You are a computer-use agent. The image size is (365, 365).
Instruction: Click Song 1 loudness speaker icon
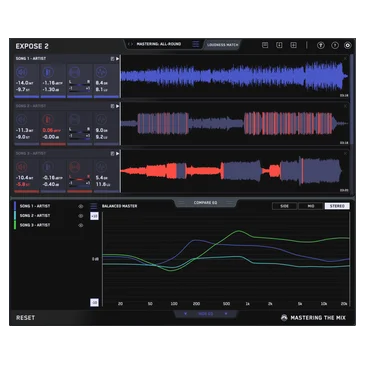click(x=22, y=72)
